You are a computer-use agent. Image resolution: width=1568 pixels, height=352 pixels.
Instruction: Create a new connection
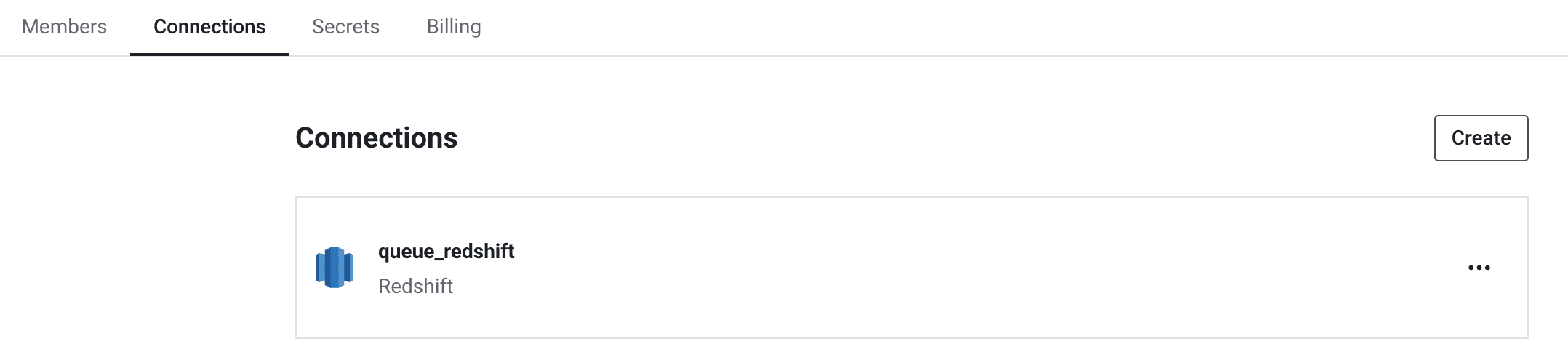pyautogui.click(x=1481, y=138)
